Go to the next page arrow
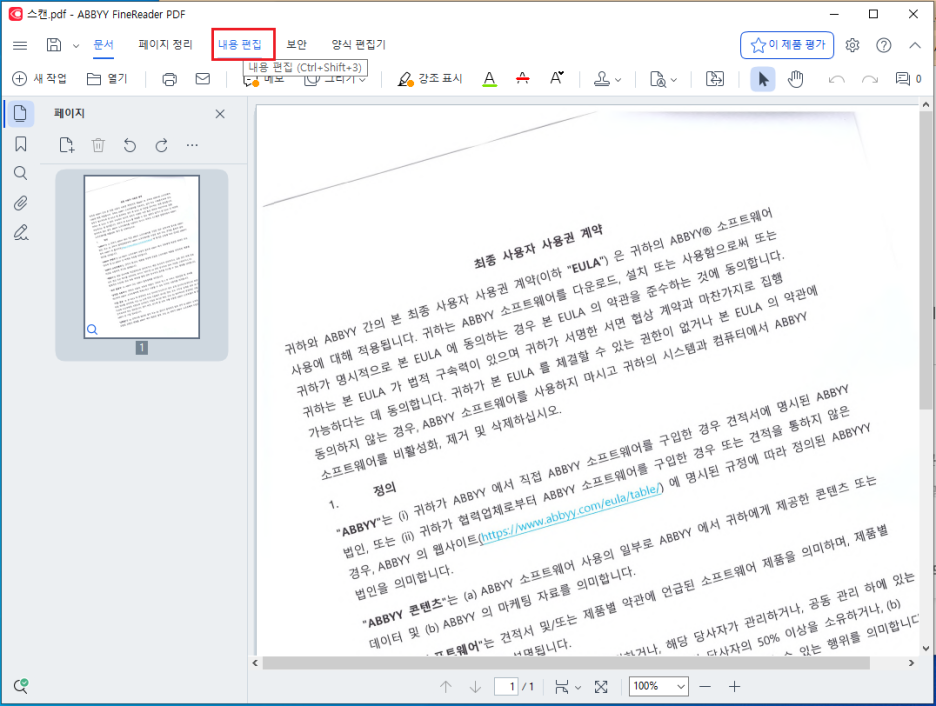The width and height of the screenshot is (936, 706). click(x=475, y=687)
